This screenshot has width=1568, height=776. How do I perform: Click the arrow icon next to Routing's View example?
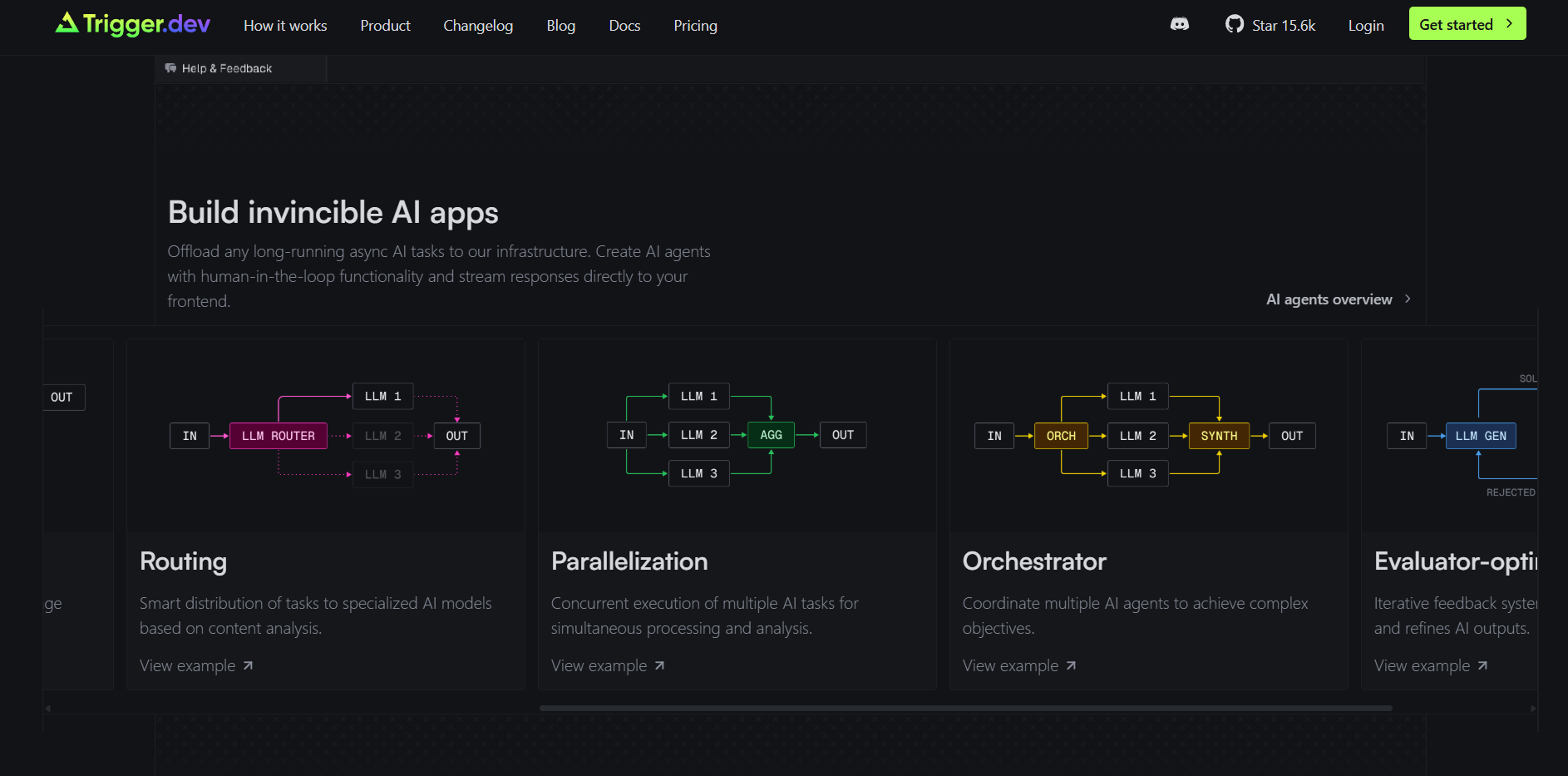click(x=248, y=665)
